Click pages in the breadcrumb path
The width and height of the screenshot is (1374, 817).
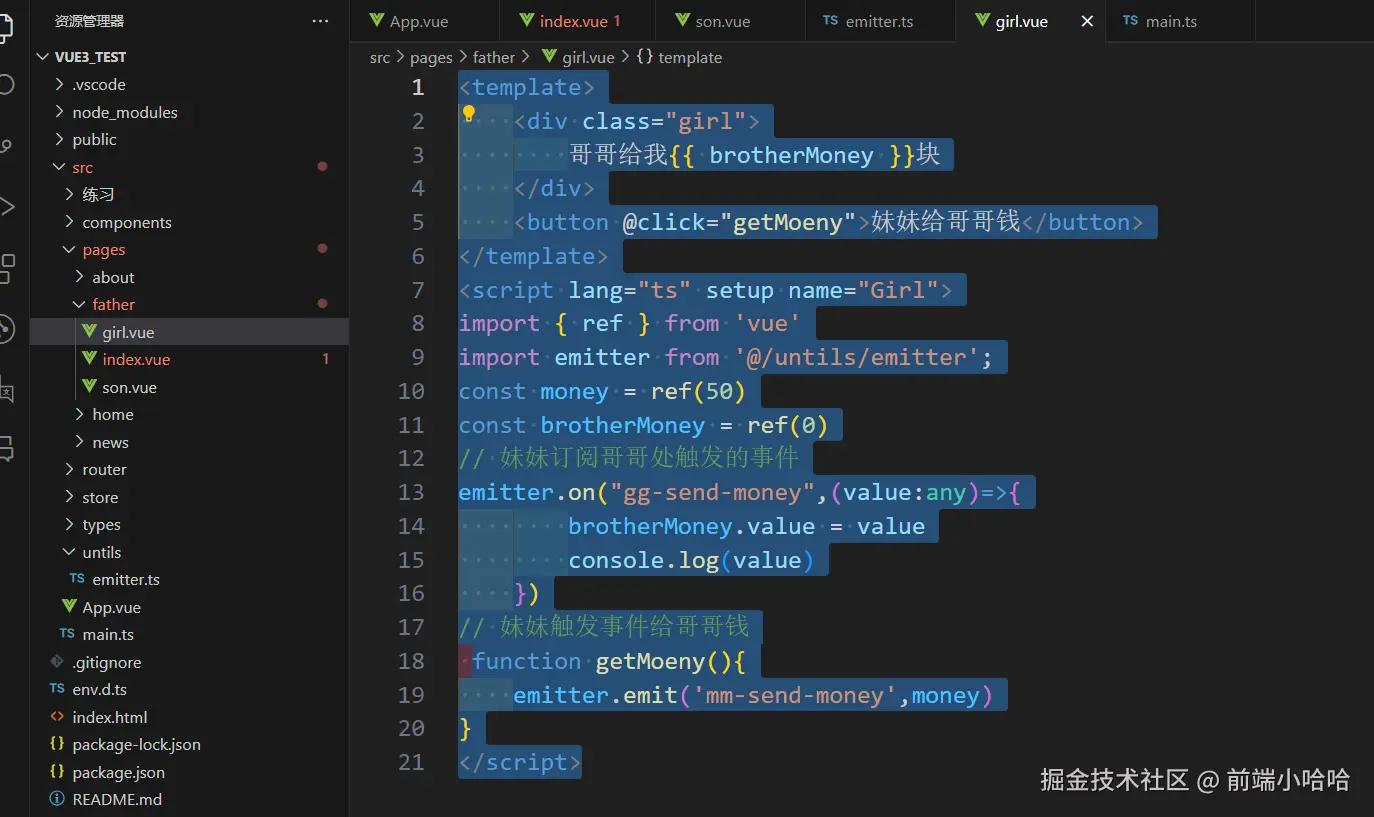tap(431, 58)
